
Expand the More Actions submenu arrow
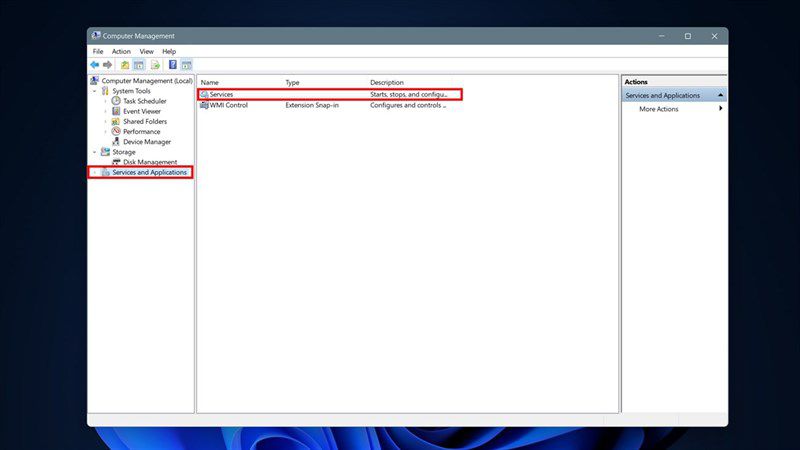pos(720,109)
